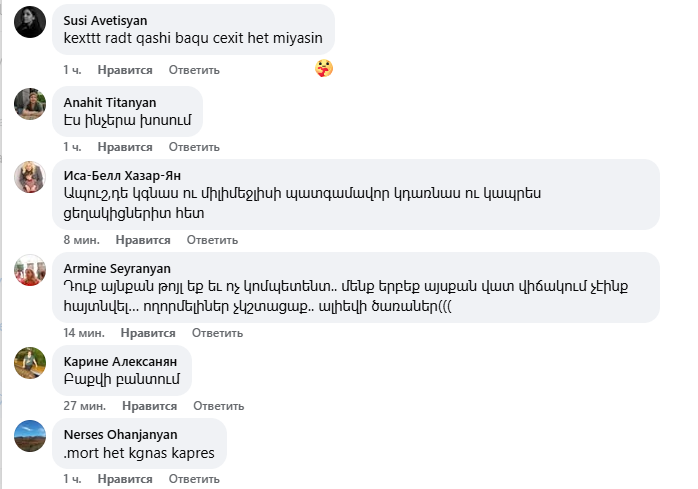Open Anahit Titanyan's profile name link
Image resolution: width=698 pixels, height=489 pixels.
[x=110, y=102]
